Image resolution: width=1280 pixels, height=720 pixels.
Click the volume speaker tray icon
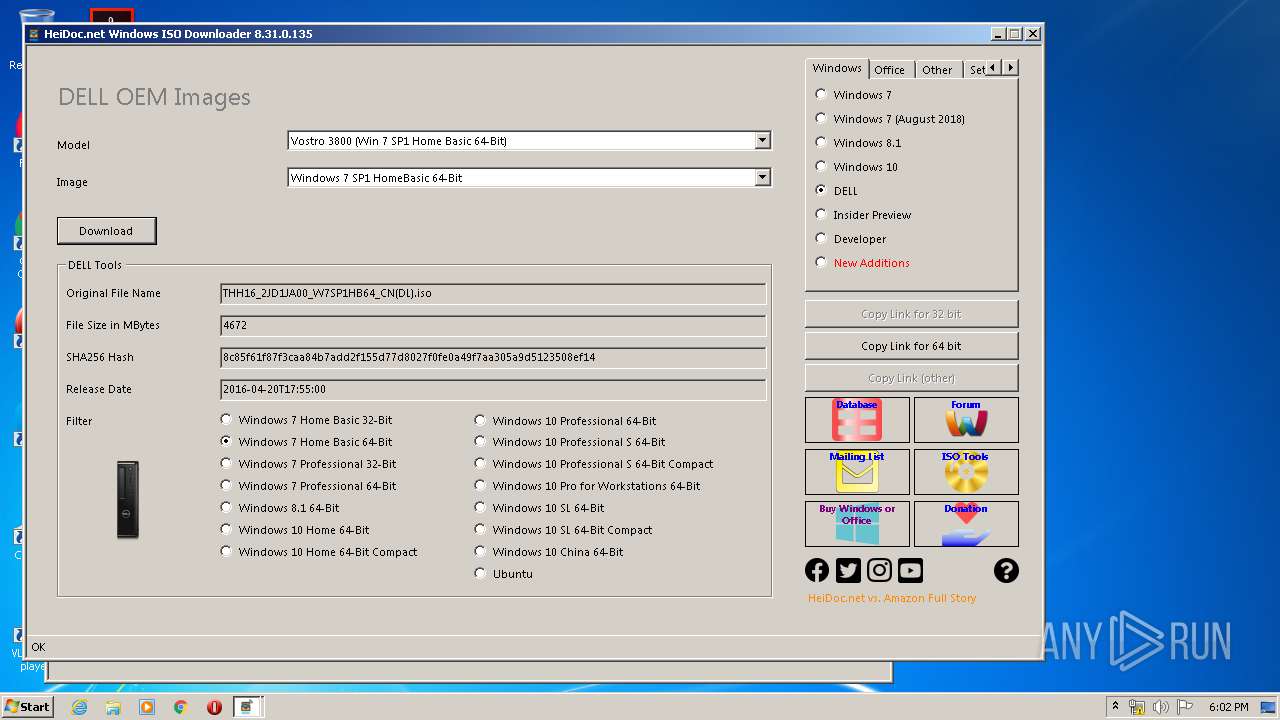pyautogui.click(x=1161, y=707)
